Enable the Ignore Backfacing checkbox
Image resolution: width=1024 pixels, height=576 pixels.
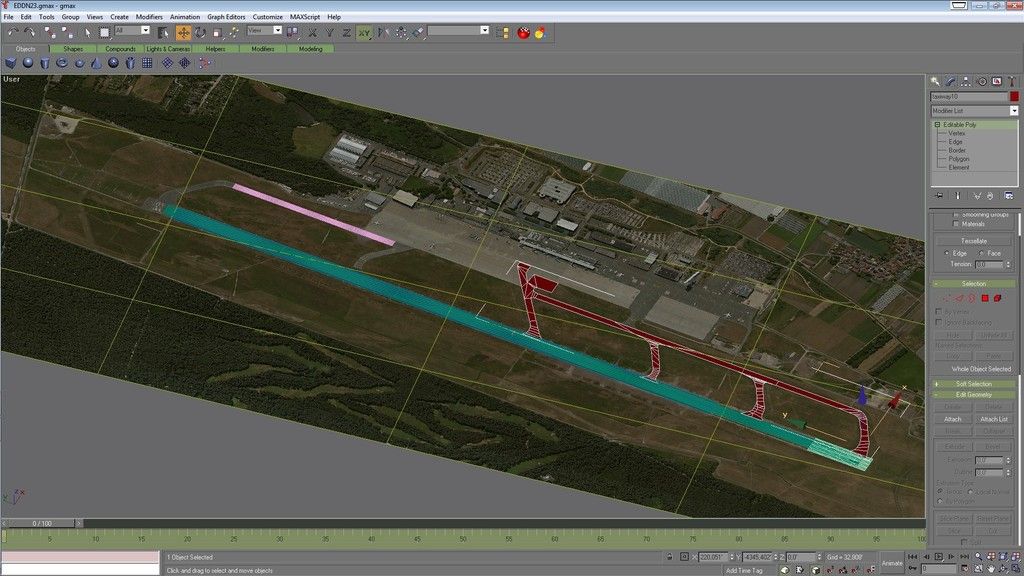pos(938,322)
